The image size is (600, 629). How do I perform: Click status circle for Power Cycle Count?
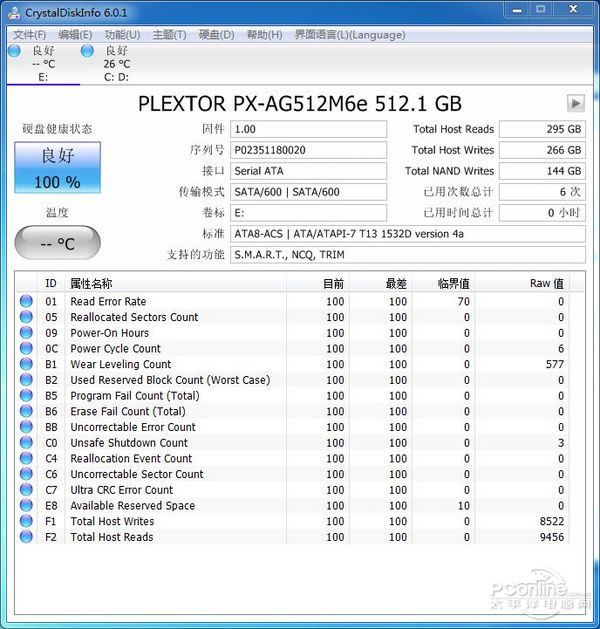tap(26, 348)
